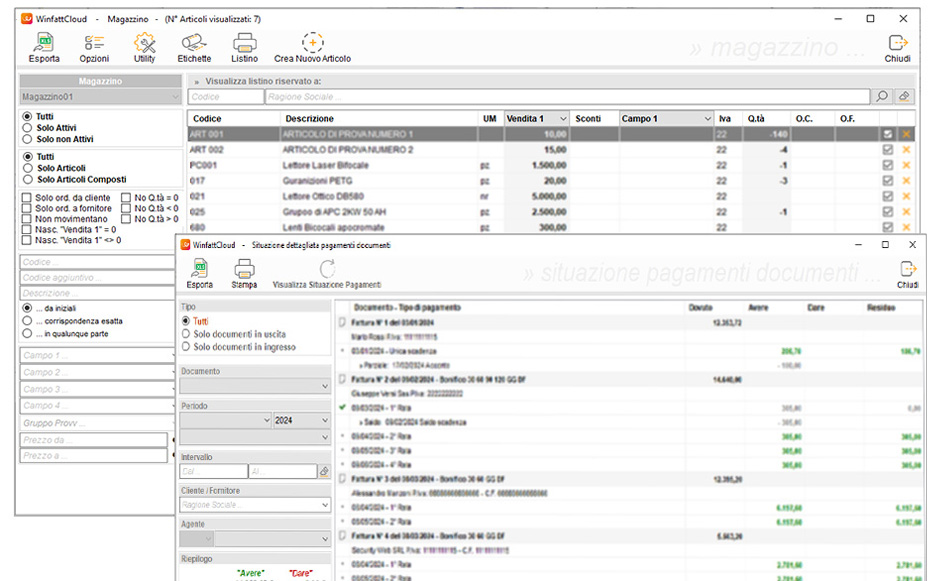Screen dimensions: 940x581
Task: Select Solo documenti in uscita radio
Action: [186, 334]
